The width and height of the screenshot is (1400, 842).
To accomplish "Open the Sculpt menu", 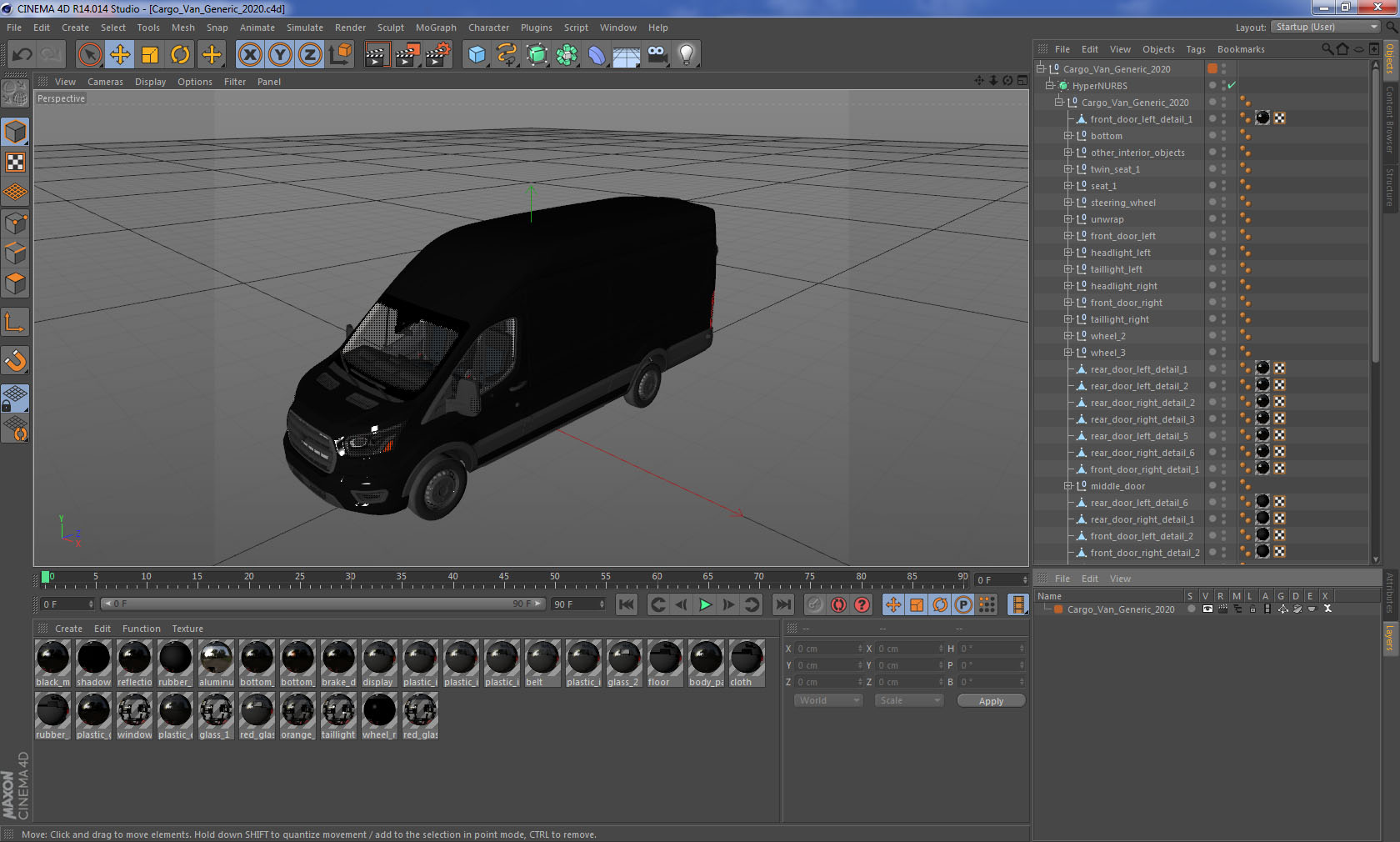I will 390,28.
